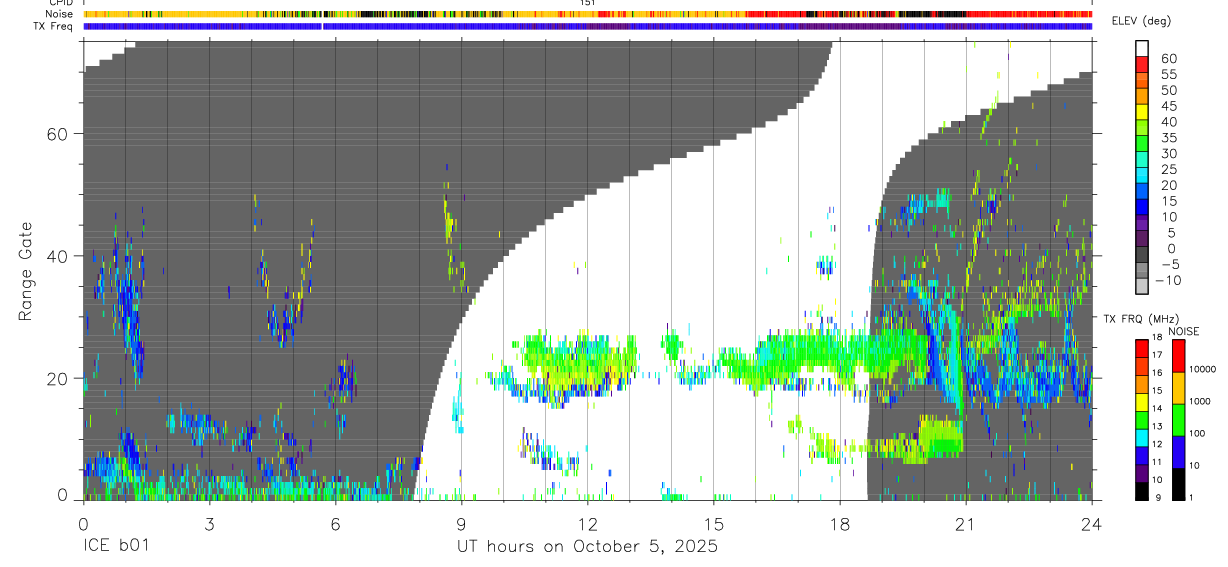The height and width of the screenshot is (567, 1228).
Task: Click the top TX Freq color strip
Action: (x=588, y=26)
